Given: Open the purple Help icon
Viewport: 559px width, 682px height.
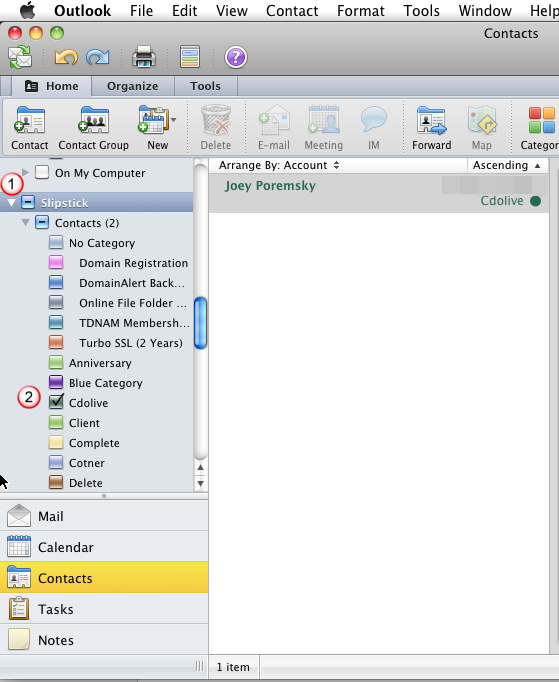Looking at the screenshot, I should (x=236, y=57).
